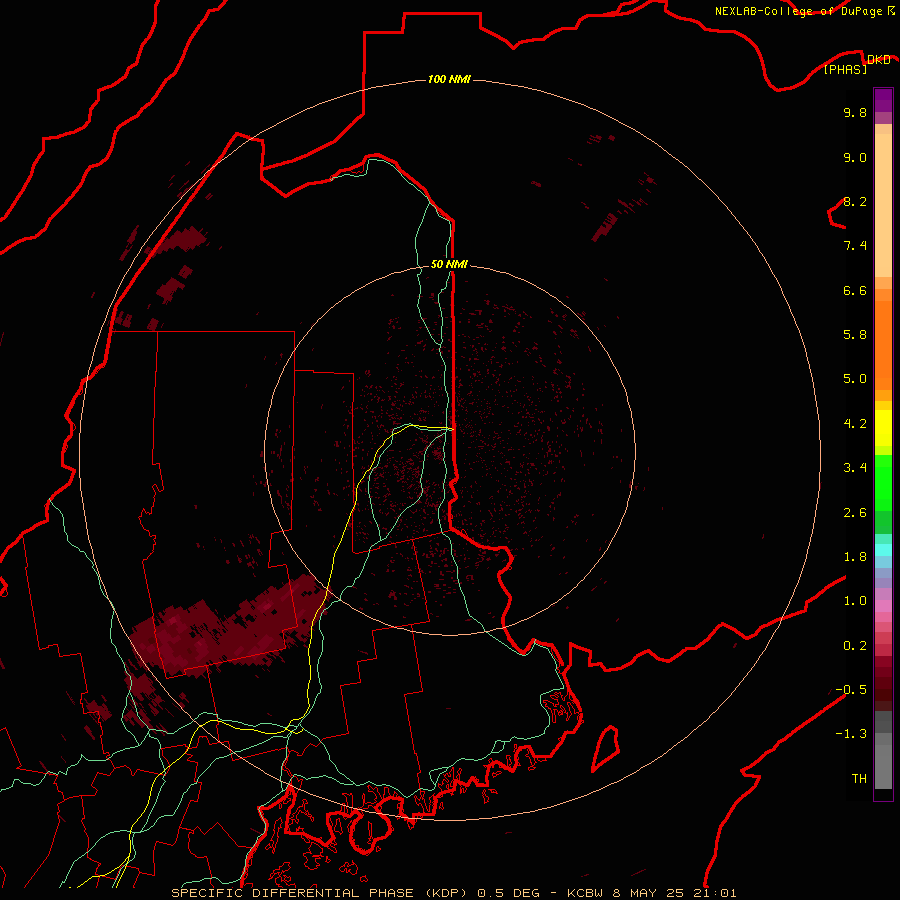This screenshot has height=900, width=900.
Task: Click the 50 NMI range ring label
Action: click(x=449, y=264)
